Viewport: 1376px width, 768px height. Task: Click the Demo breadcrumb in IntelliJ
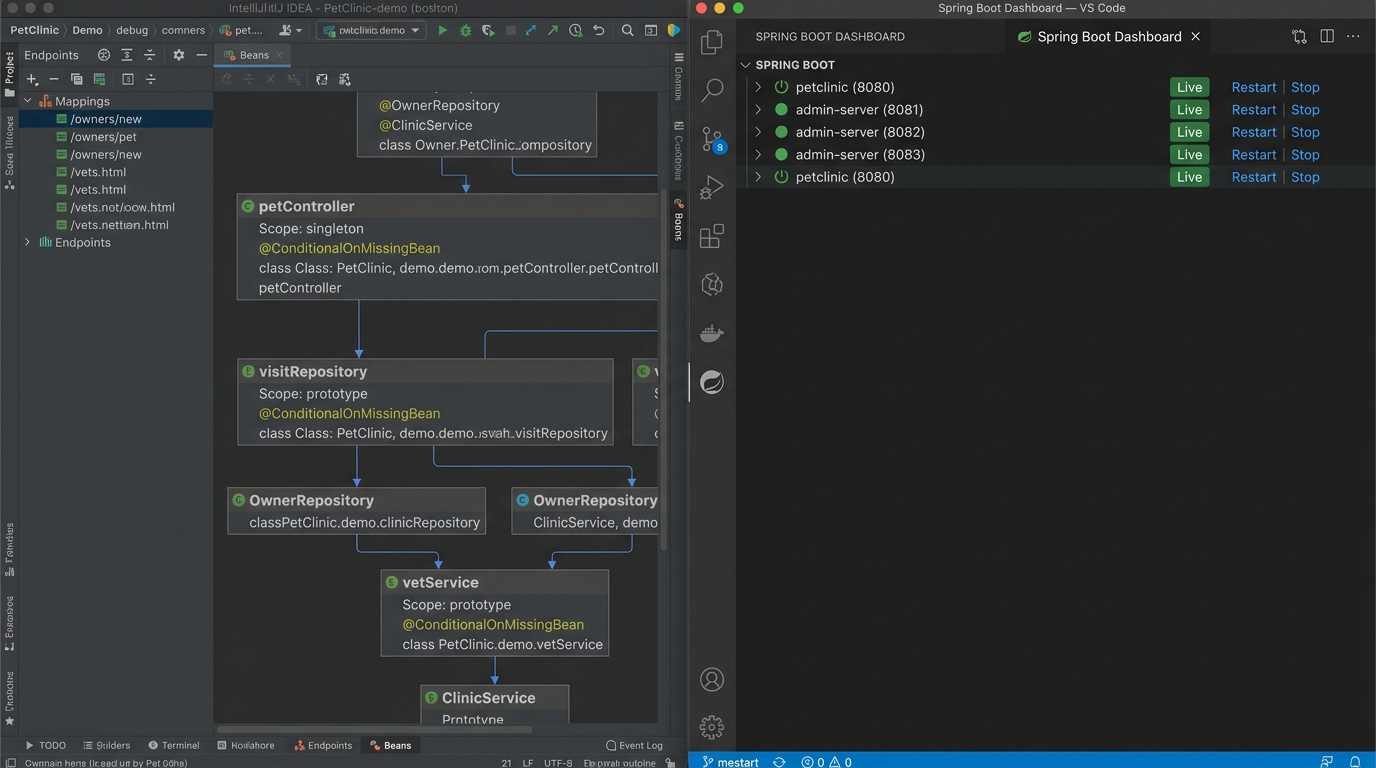(x=87, y=30)
